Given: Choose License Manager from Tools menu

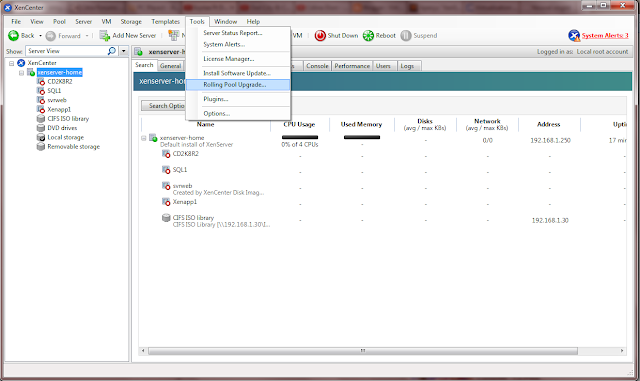Looking at the screenshot, I should click(238, 59).
